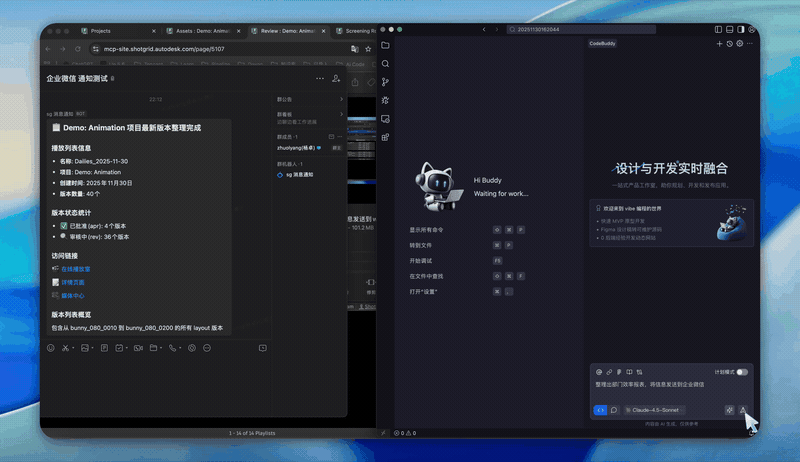Click the enhance prompt sparkle icon
800x462 pixels.
(x=730, y=410)
